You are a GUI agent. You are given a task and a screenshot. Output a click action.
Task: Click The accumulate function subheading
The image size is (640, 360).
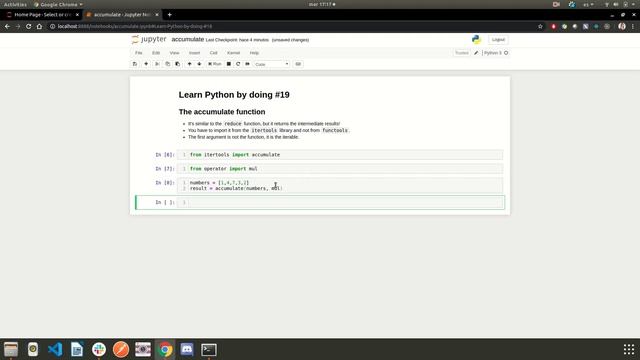click(222, 112)
